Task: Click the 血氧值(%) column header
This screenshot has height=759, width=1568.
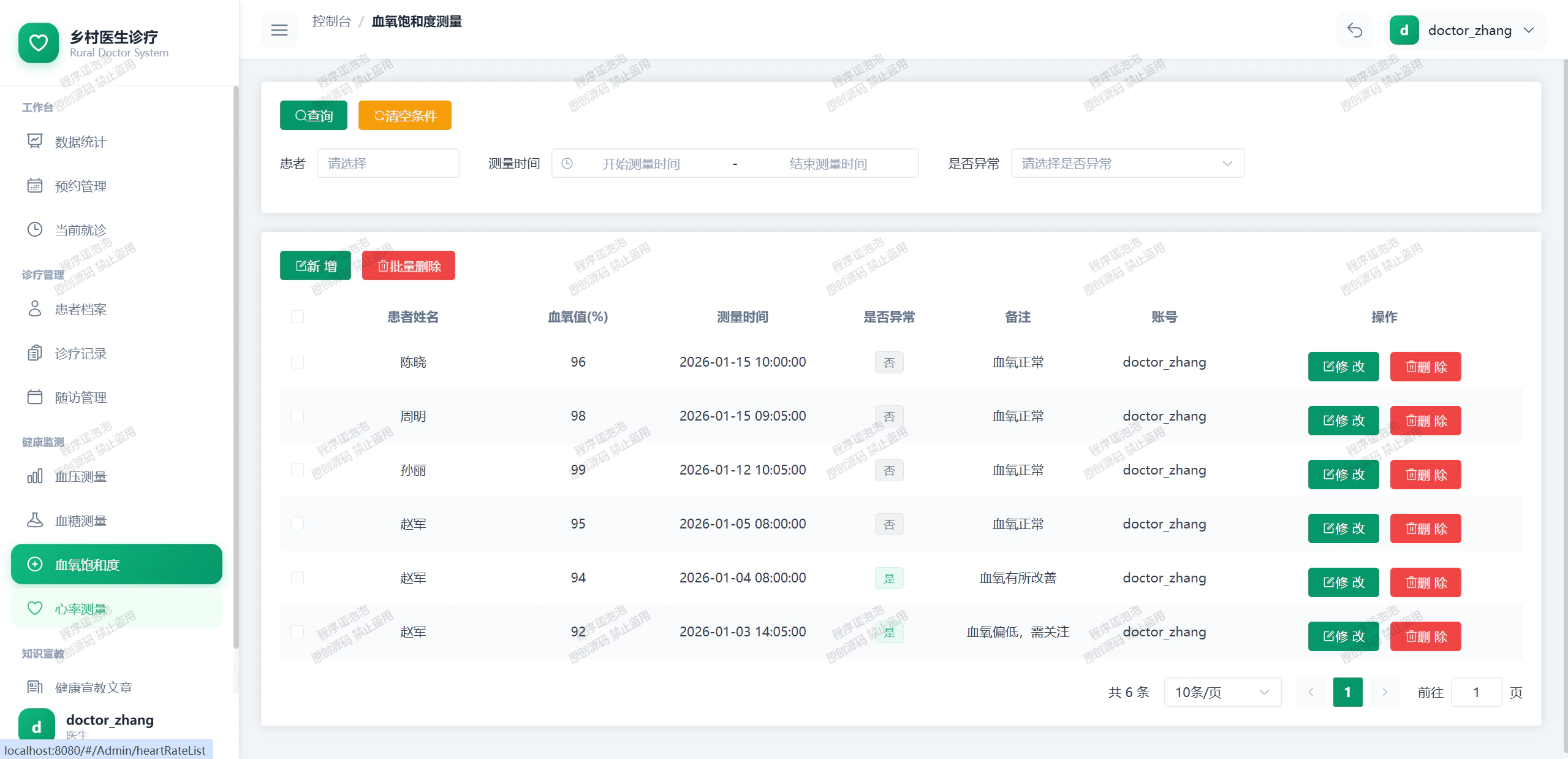Action: [x=578, y=317]
